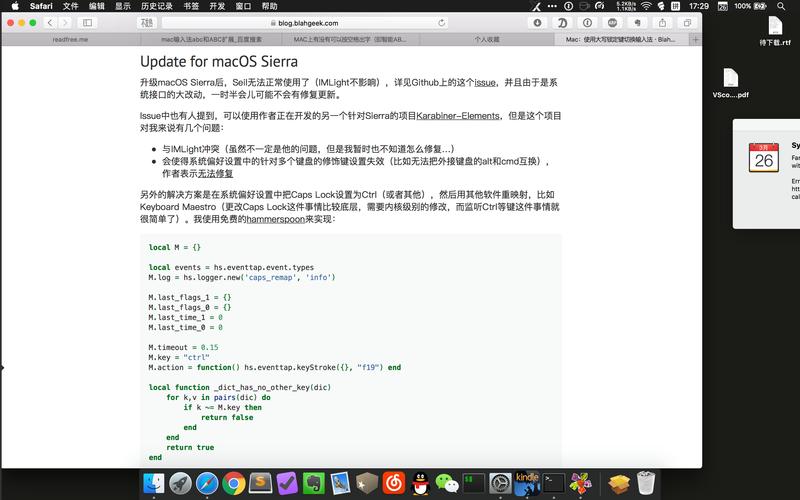Open the hammerspoon link
Viewport: 800px width, 500px height.
[x=276, y=219]
